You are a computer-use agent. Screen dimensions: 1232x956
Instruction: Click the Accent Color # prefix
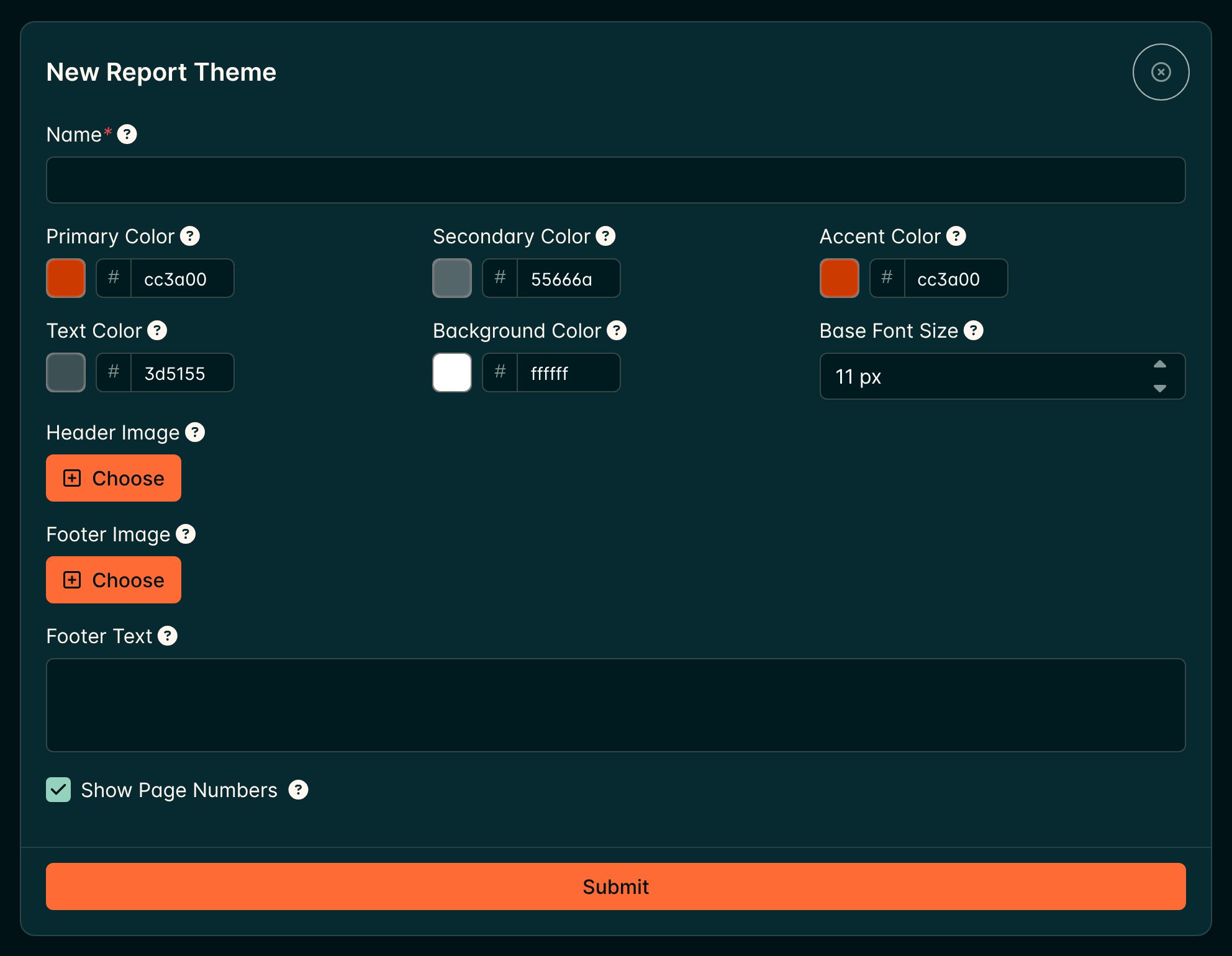click(887, 278)
